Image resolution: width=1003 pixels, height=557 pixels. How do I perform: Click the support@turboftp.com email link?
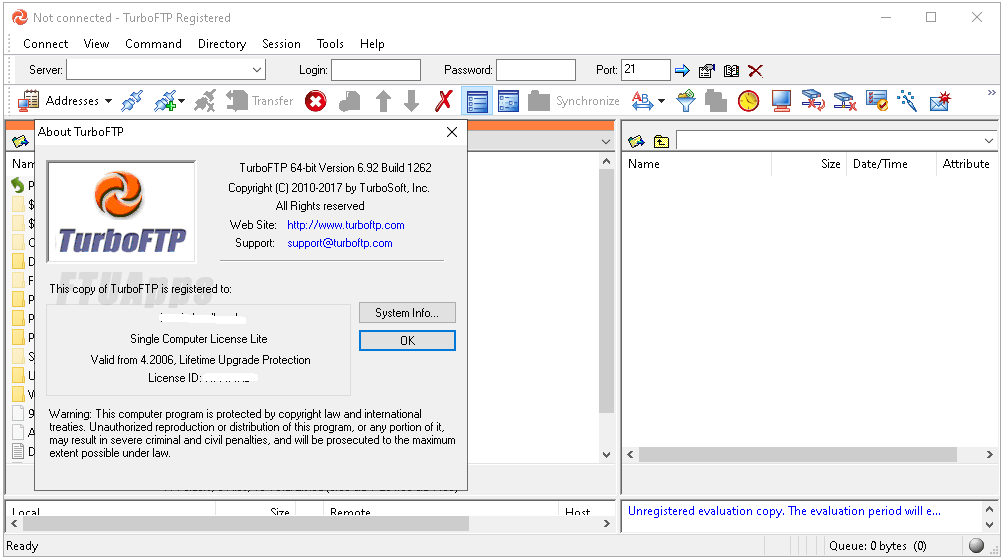coord(340,243)
